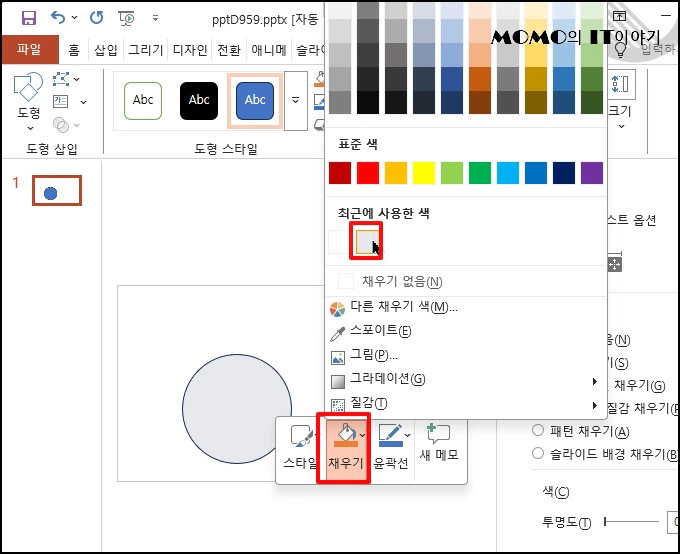The width and height of the screenshot is (680, 554).
Task: Click the 채우기 fill bucket button
Action: point(346,435)
